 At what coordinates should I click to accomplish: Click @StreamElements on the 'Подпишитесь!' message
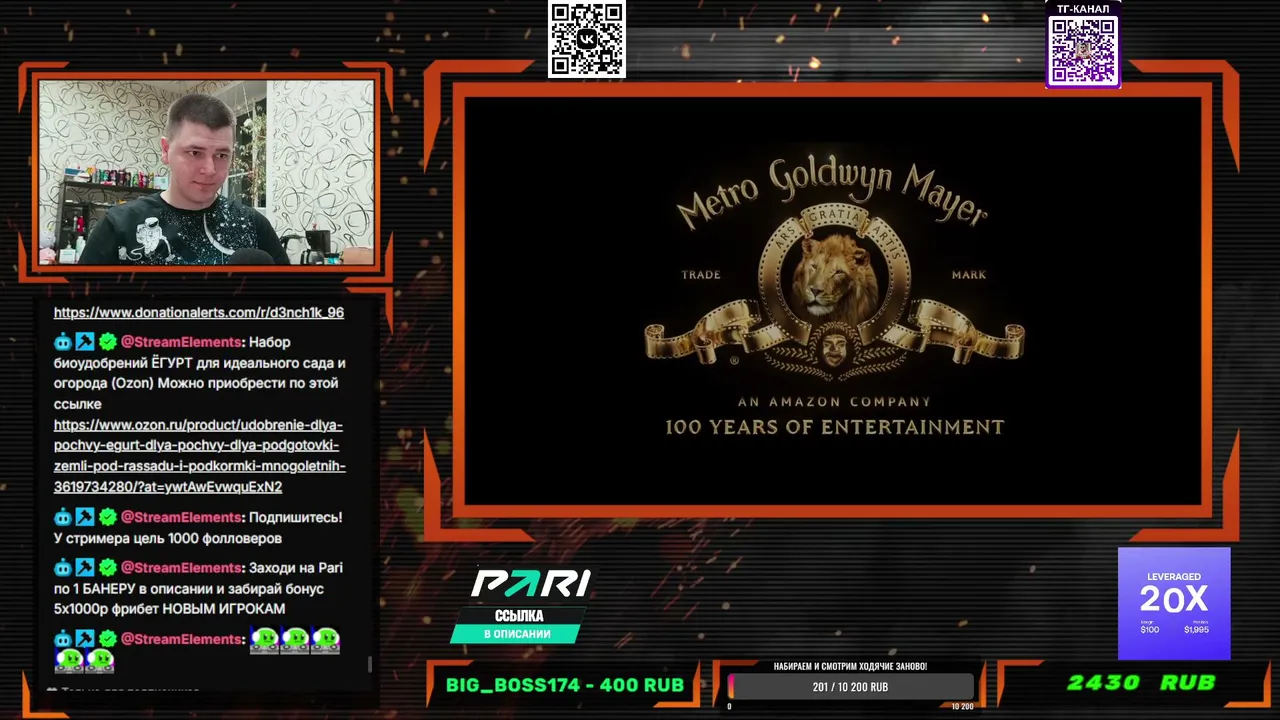(181, 517)
